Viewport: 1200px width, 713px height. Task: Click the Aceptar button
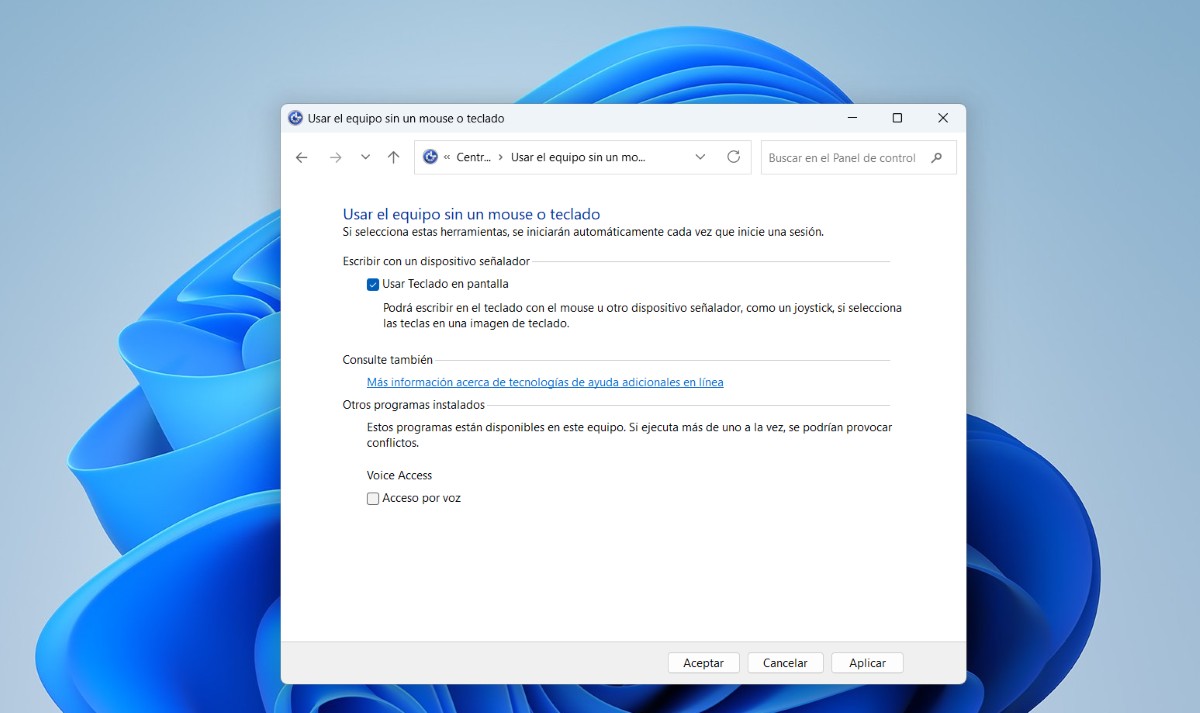(703, 662)
